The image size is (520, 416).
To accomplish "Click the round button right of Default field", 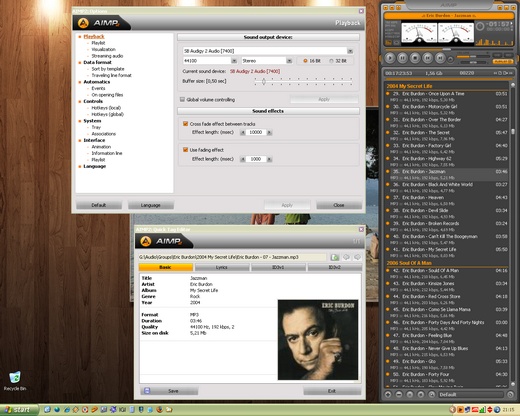I will click(x=510, y=395).
